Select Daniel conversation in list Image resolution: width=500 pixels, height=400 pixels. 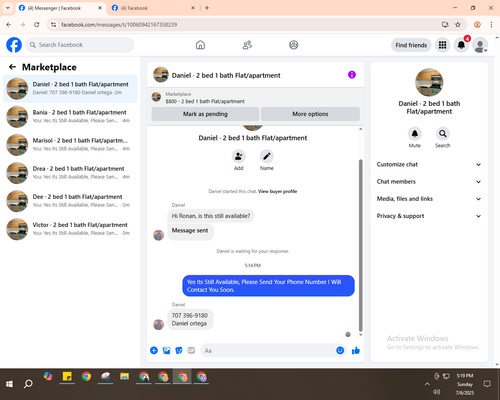tap(70, 88)
